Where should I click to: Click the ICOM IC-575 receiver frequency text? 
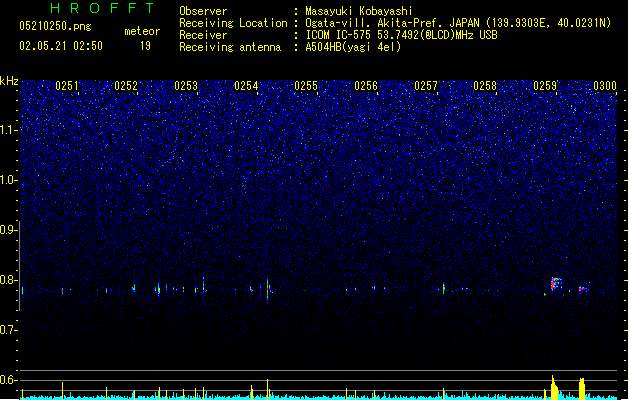[x=402, y=35]
